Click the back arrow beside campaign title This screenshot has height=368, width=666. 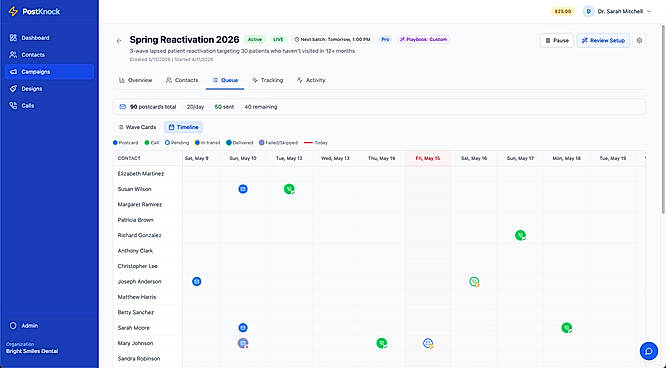pyautogui.click(x=119, y=41)
